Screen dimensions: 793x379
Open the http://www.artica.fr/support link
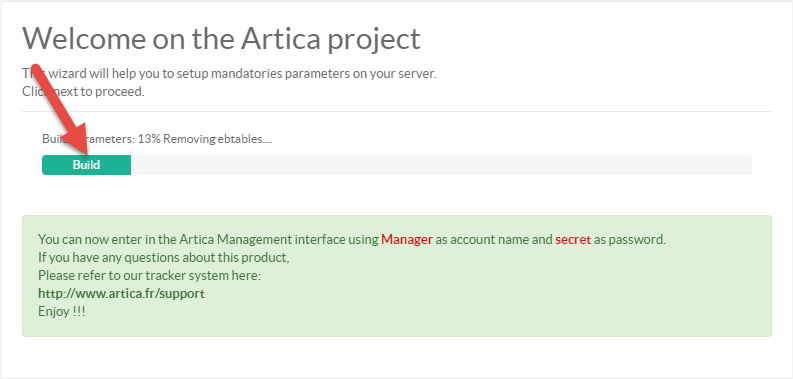click(121, 293)
